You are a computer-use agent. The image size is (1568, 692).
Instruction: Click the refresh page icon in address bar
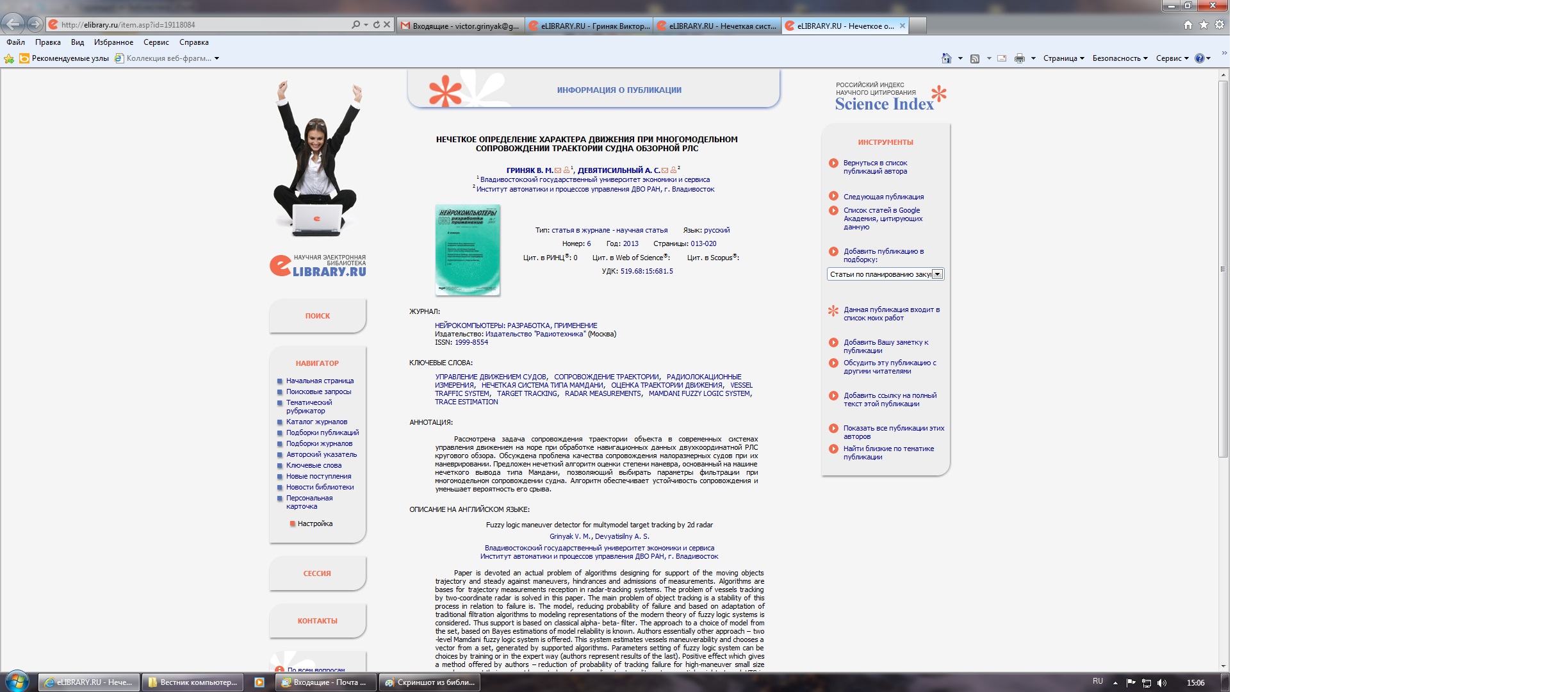(x=377, y=24)
